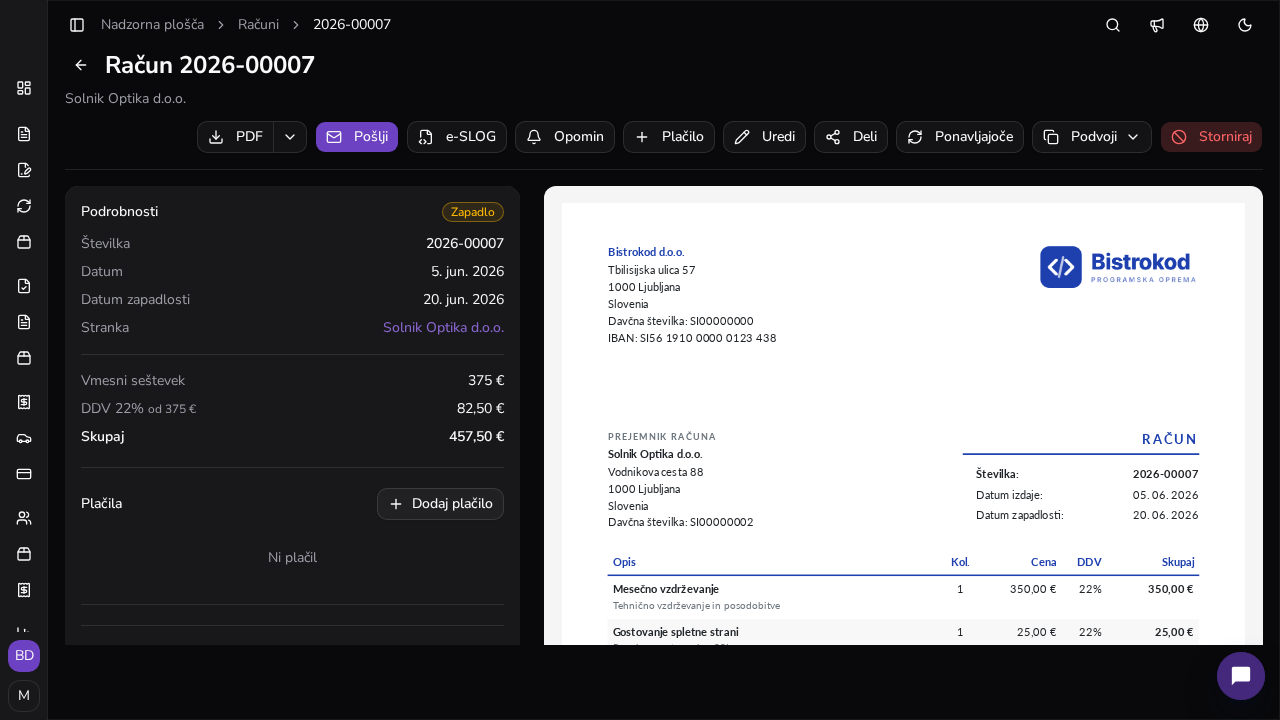Open dashboard grid icon in sidebar
The height and width of the screenshot is (720, 1280).
click(24, 88)
